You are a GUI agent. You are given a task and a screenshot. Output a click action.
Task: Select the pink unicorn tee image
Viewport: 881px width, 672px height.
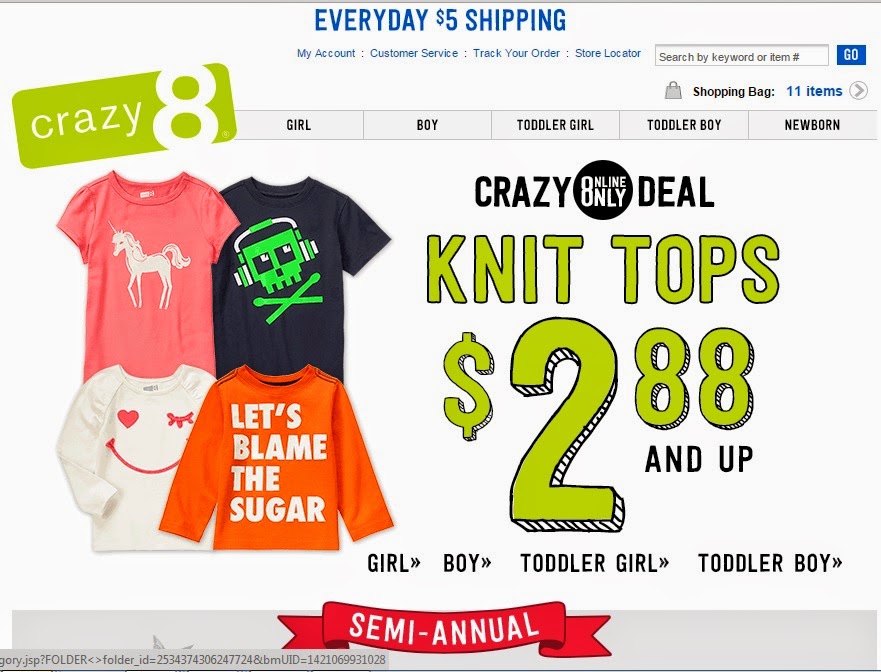point(143,273)
